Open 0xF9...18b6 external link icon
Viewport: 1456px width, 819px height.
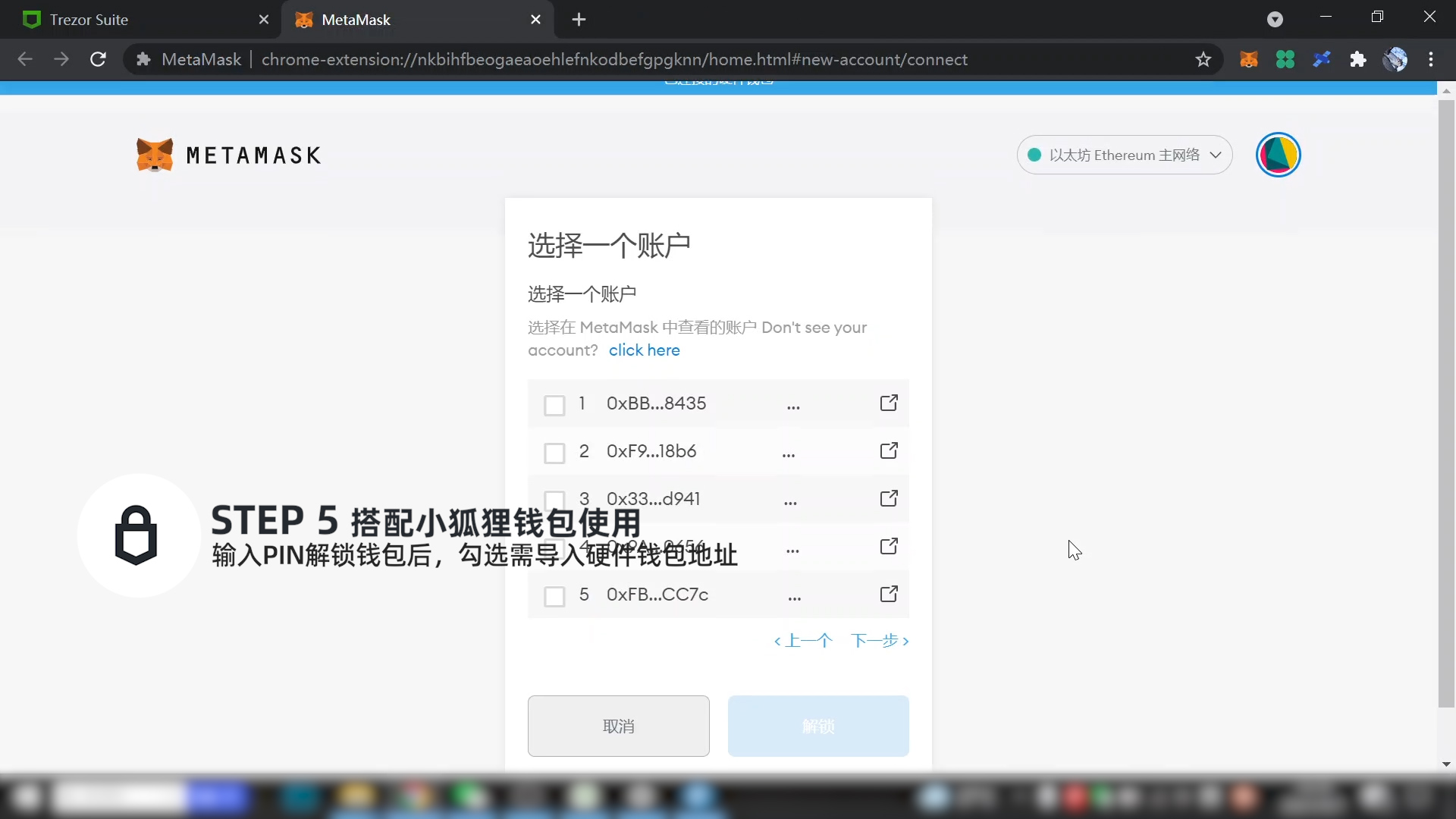point(889,450)
